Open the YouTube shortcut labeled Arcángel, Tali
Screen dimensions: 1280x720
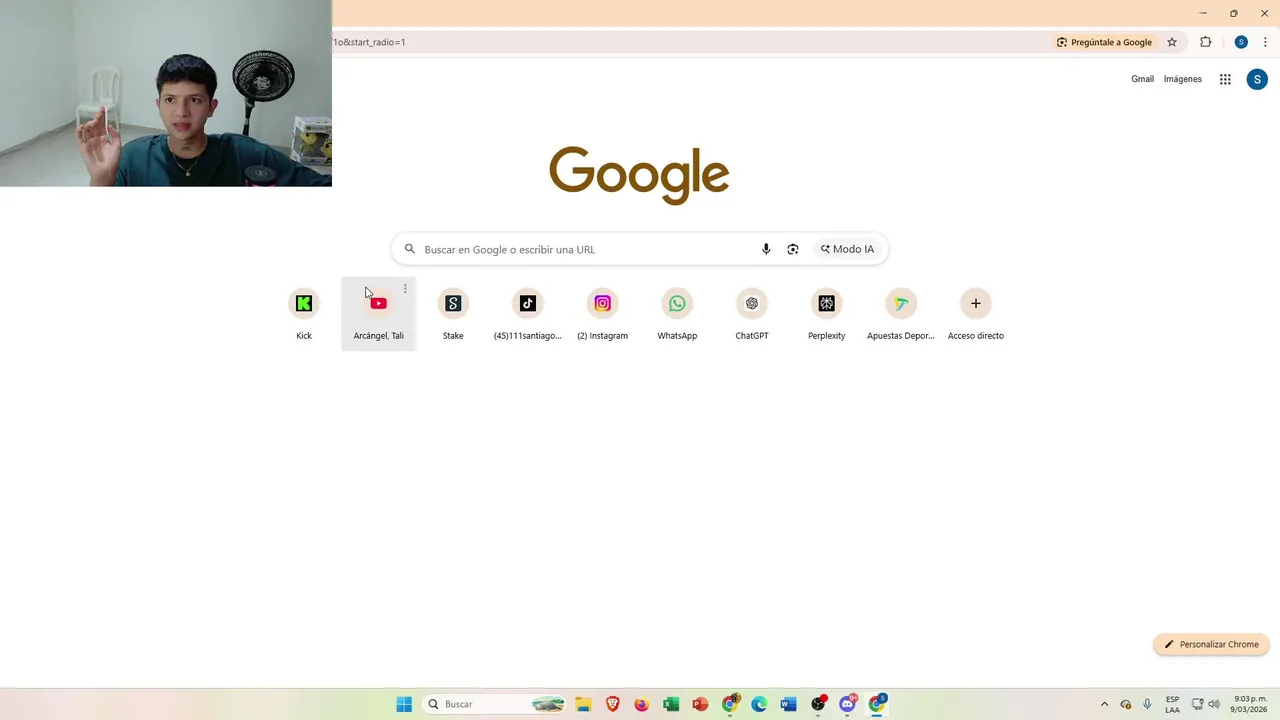click(x=378, y=314)
